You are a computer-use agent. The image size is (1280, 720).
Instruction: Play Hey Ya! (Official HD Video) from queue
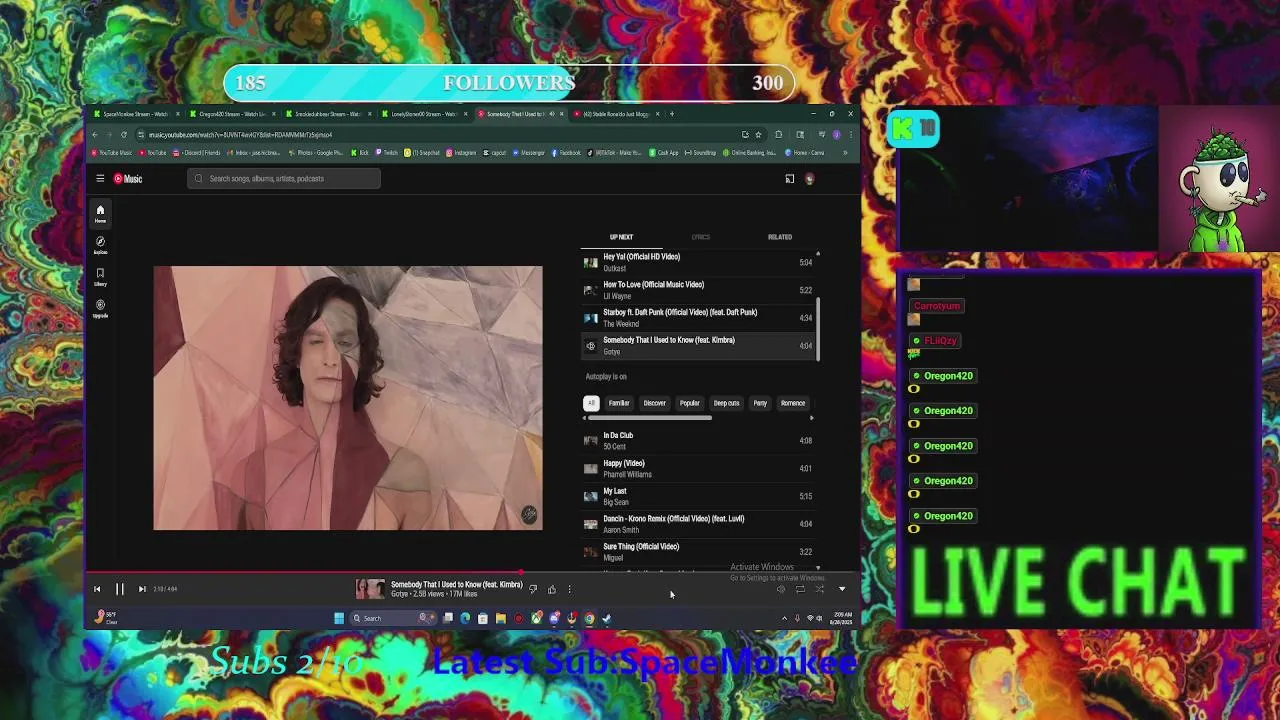(699, 262)
